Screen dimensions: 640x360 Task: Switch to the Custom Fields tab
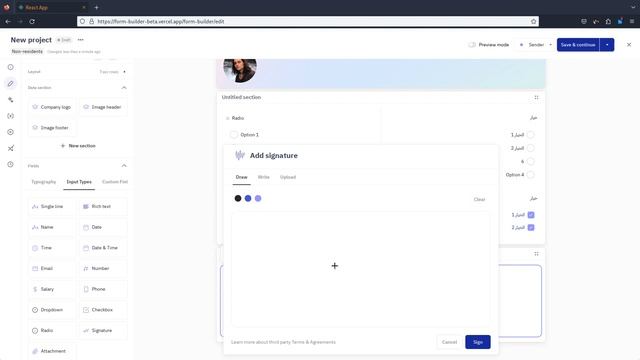[x=115, y=182]
